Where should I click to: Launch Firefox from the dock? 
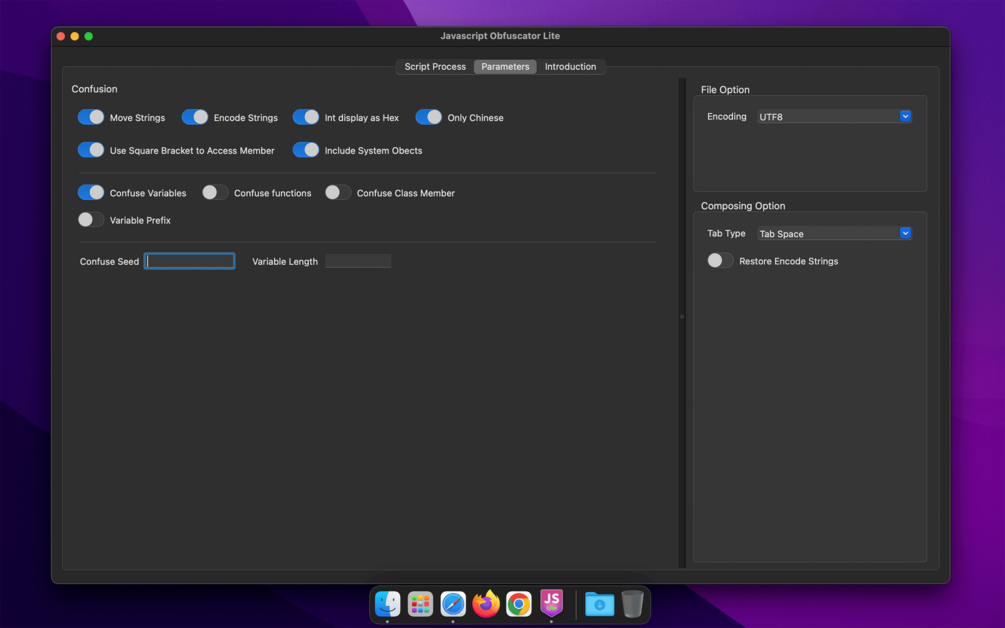coord(486,604)
